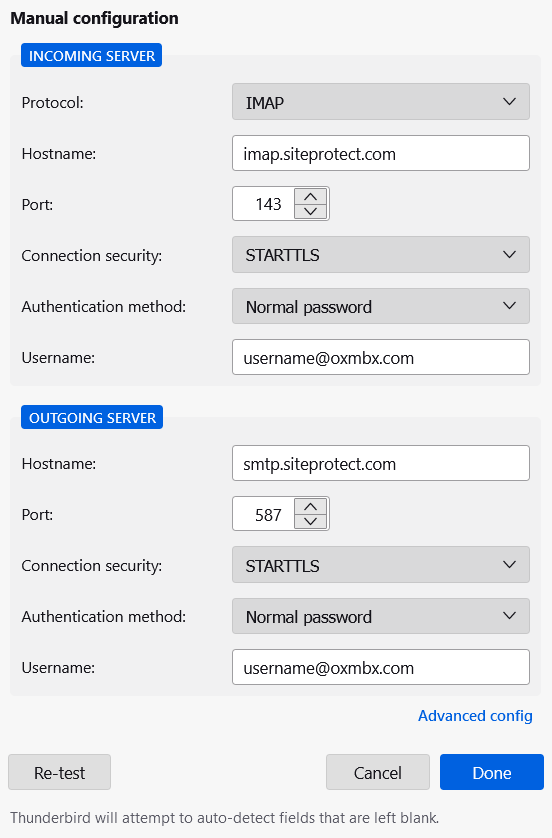Click the Re-test button
Image resolution: width=552 pixels, height=838 pixels.
tap(59, 772)
